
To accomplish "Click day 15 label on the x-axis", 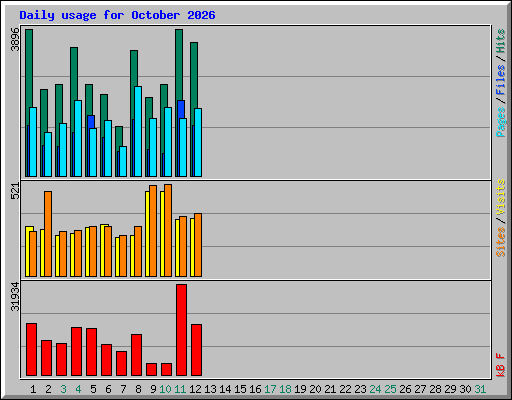I will tap(240, 389).
